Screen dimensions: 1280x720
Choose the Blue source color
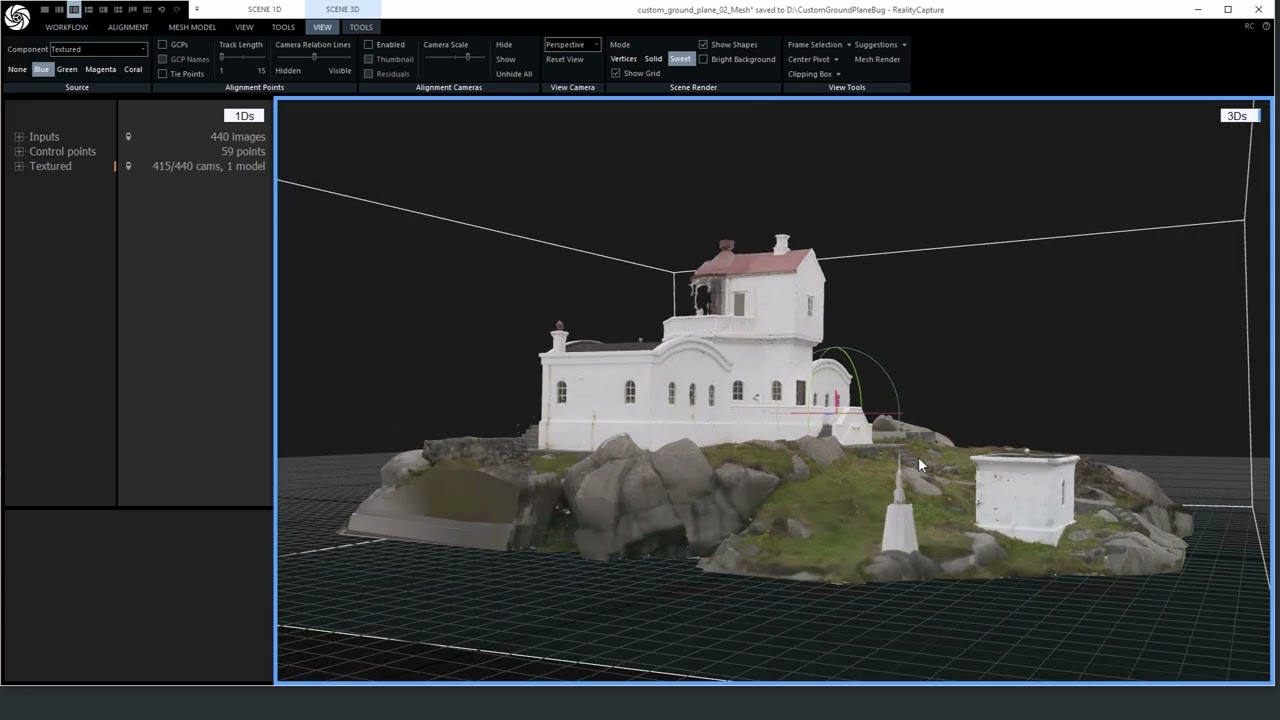41,69
